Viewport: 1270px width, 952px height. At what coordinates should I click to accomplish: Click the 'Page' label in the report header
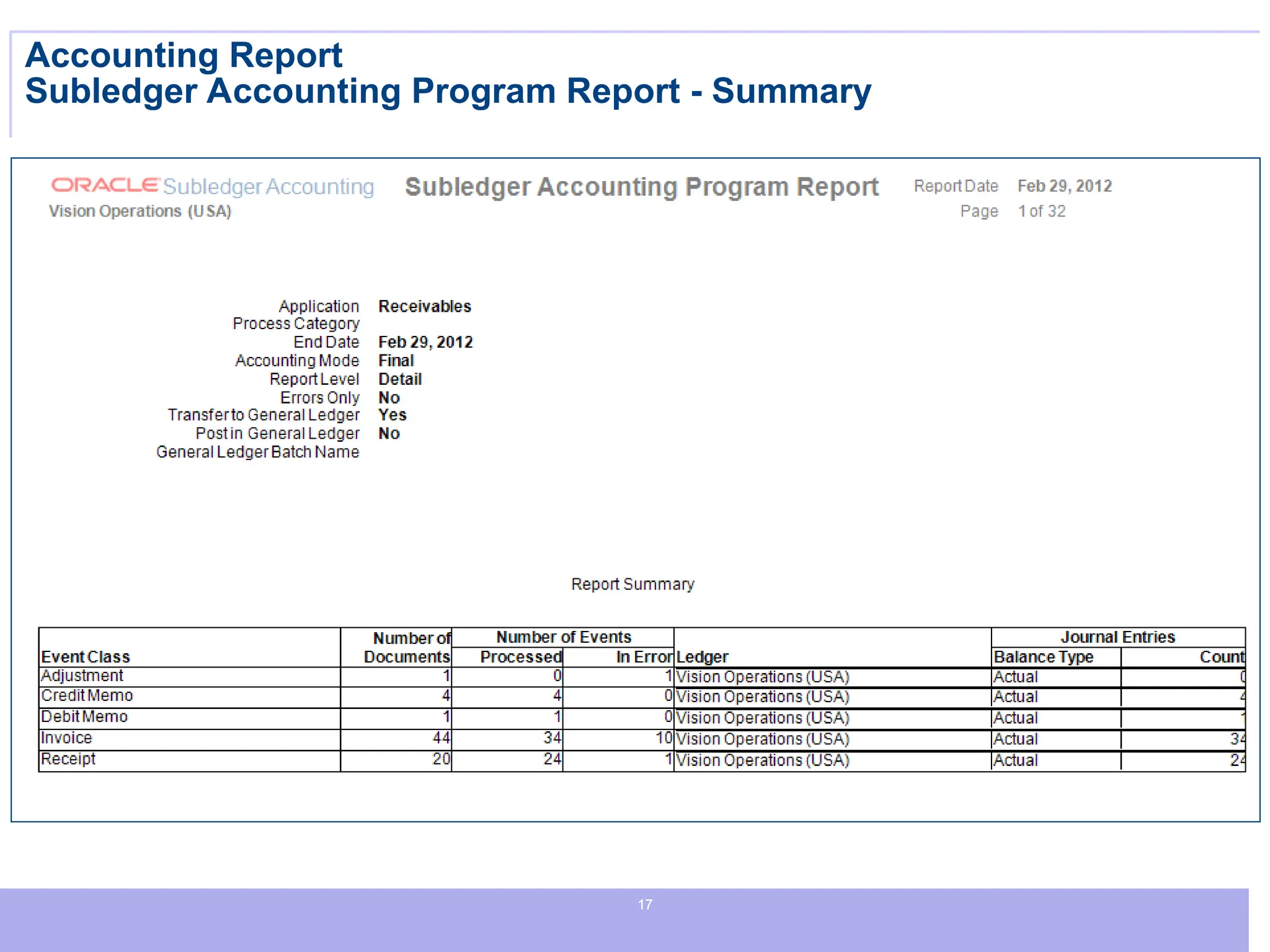coord(979,211)
